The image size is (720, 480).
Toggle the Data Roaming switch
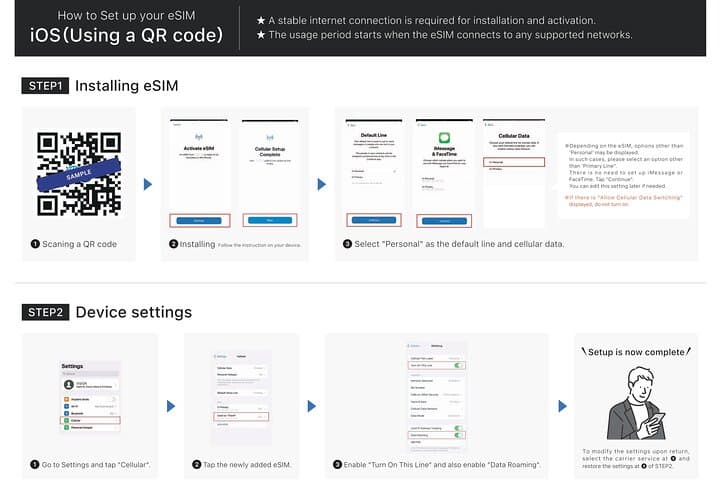458,435
